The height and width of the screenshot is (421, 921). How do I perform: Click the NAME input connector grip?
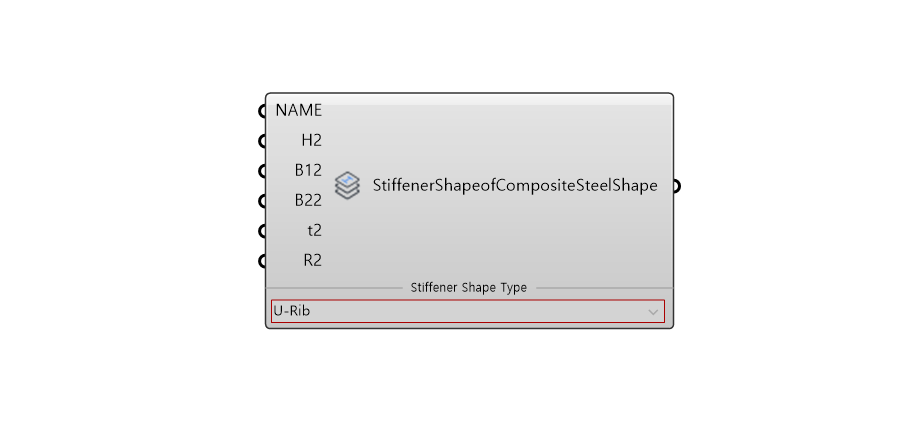tap(262, 110)
